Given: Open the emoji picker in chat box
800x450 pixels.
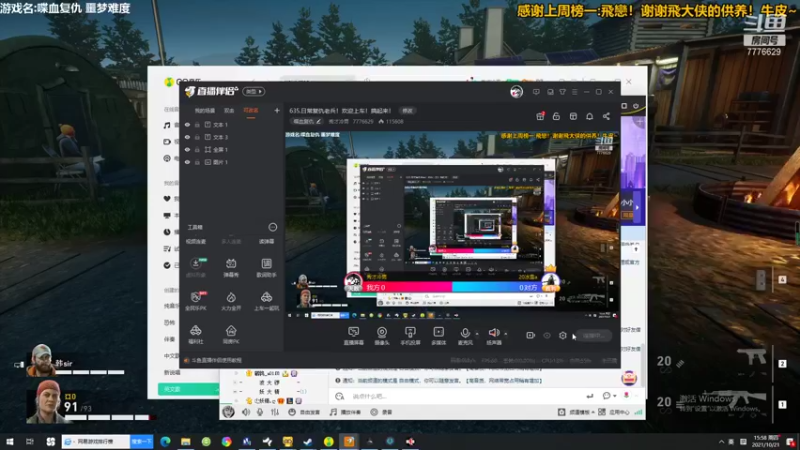Looking at the screenshot, I should (x=340, y=396).
